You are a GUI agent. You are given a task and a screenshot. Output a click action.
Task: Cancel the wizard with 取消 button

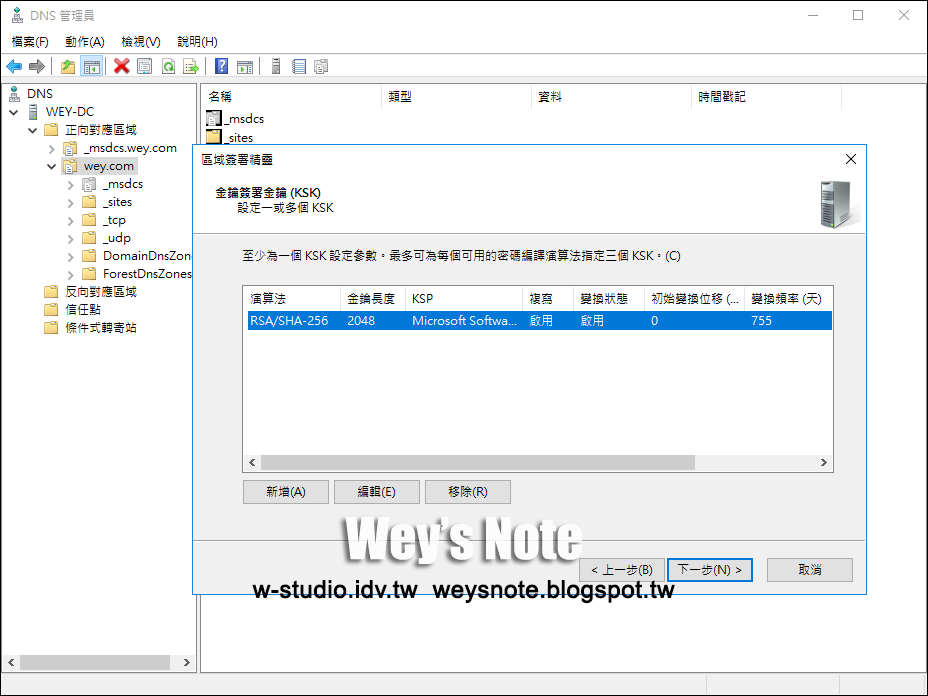pos(810,570)
